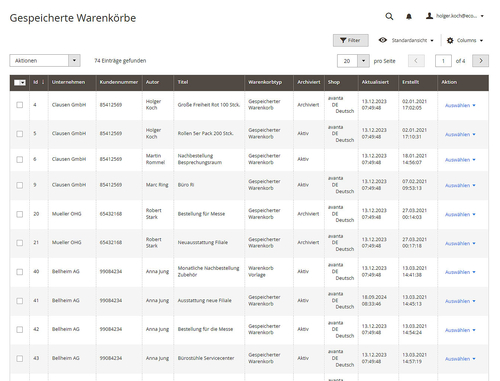The image size is (500, 381).
Task: Open the per-page count dropdown arrow
Action: (x=363, y=61)
